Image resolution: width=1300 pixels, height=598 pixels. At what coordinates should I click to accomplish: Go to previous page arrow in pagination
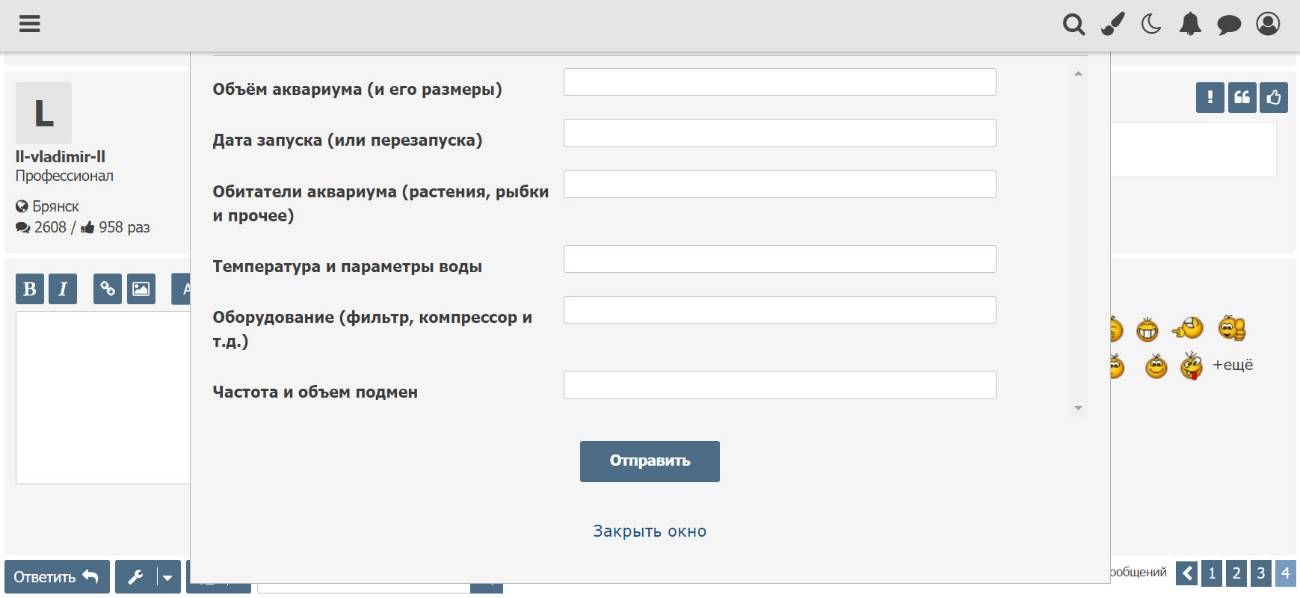[x=1186, y=573]
